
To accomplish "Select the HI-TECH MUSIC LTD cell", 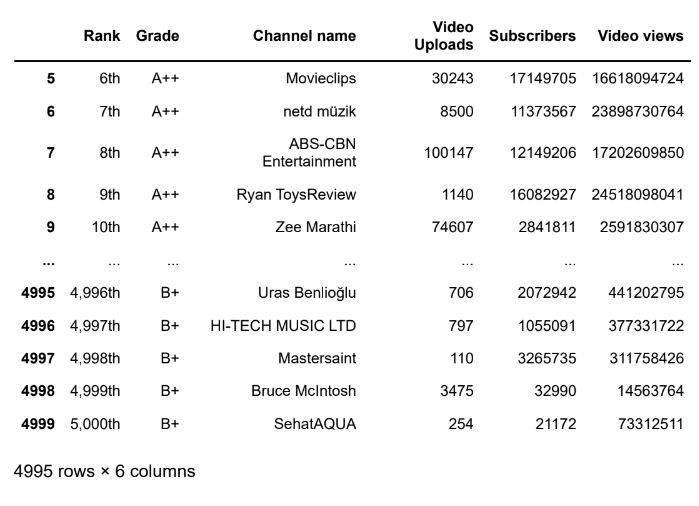I will point(283,326).
